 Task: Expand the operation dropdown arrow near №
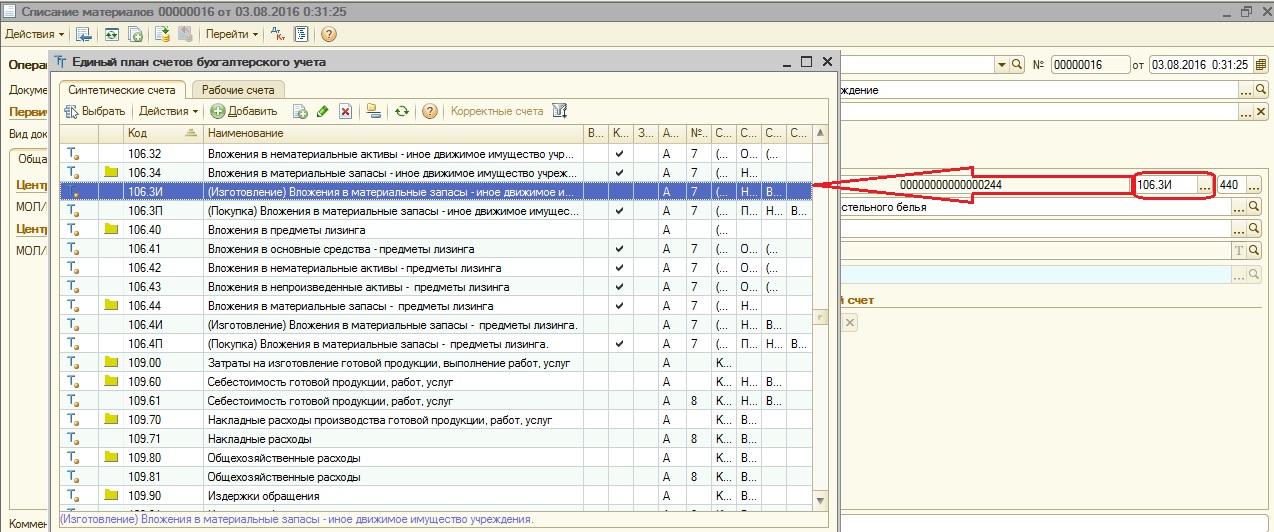tap(1002, 64)
